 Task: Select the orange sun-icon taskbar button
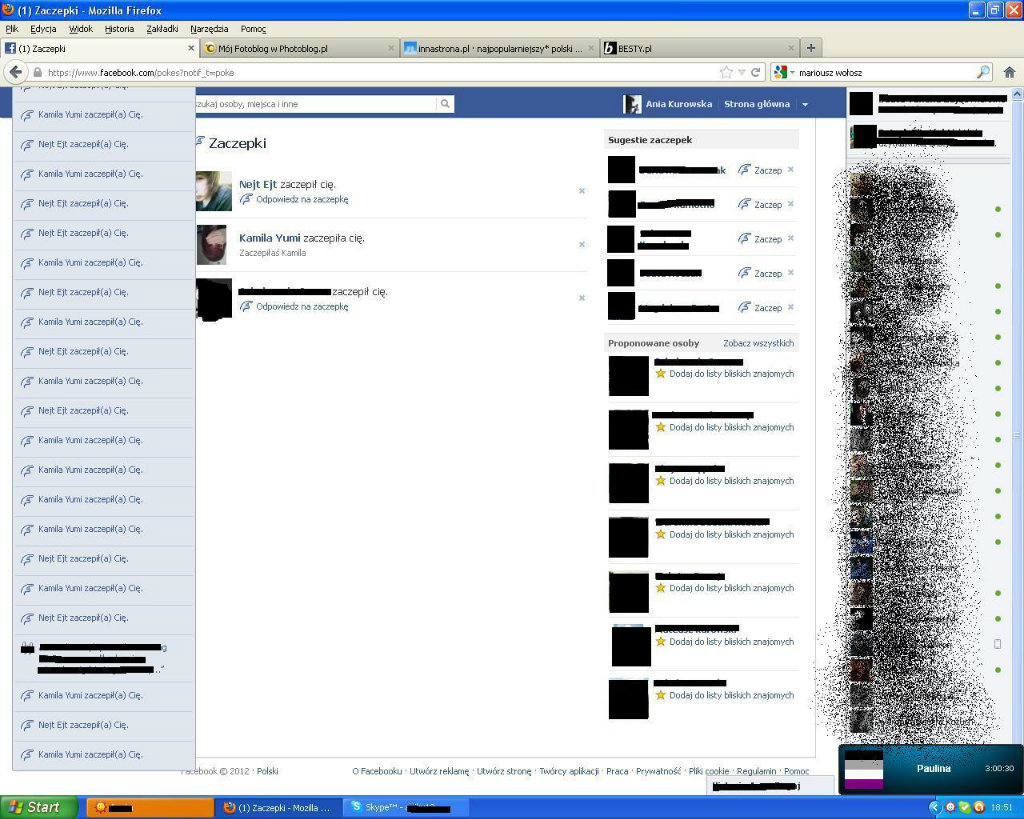point(151,808)
